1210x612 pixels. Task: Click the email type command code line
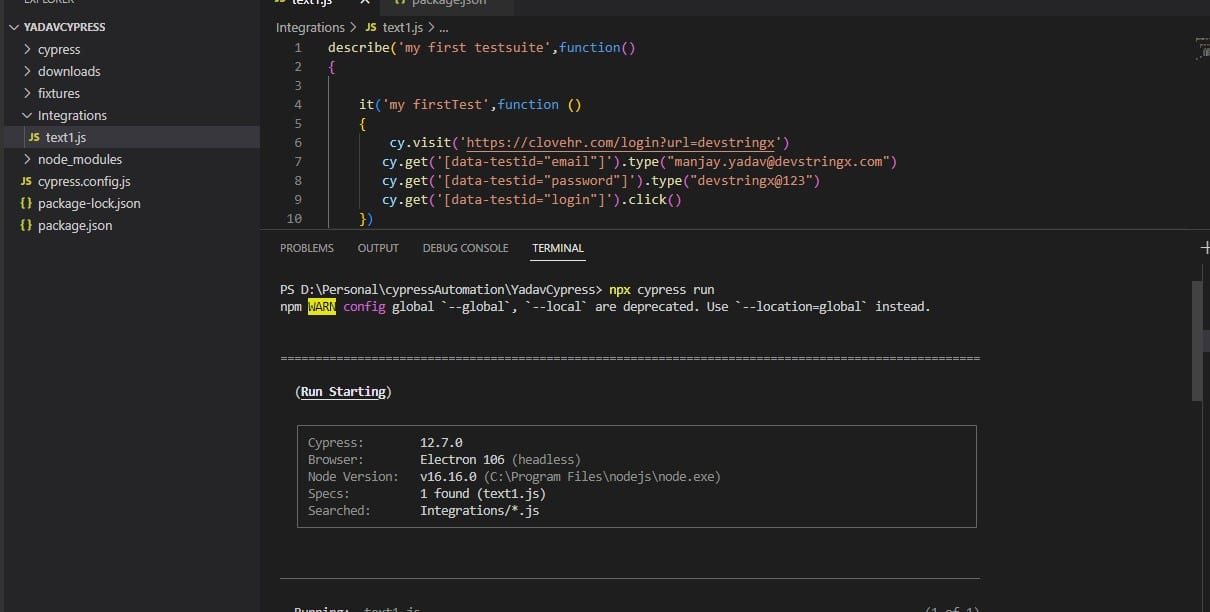click(x=639, y=161)
